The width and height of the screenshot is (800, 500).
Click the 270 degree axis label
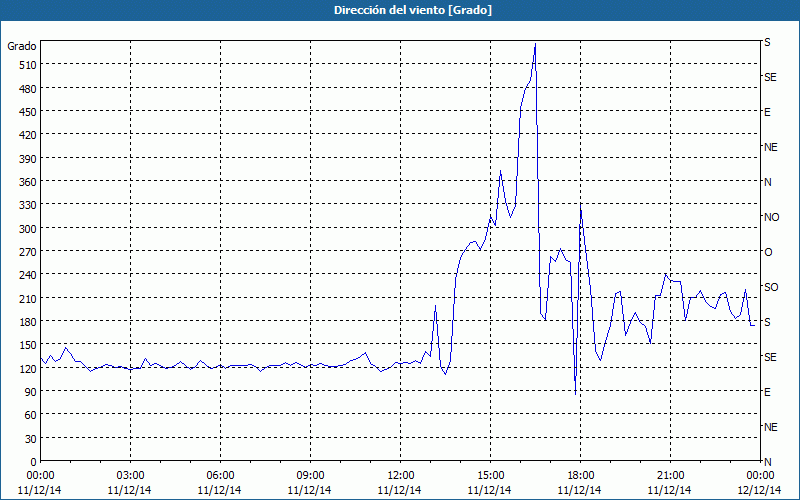27,252
